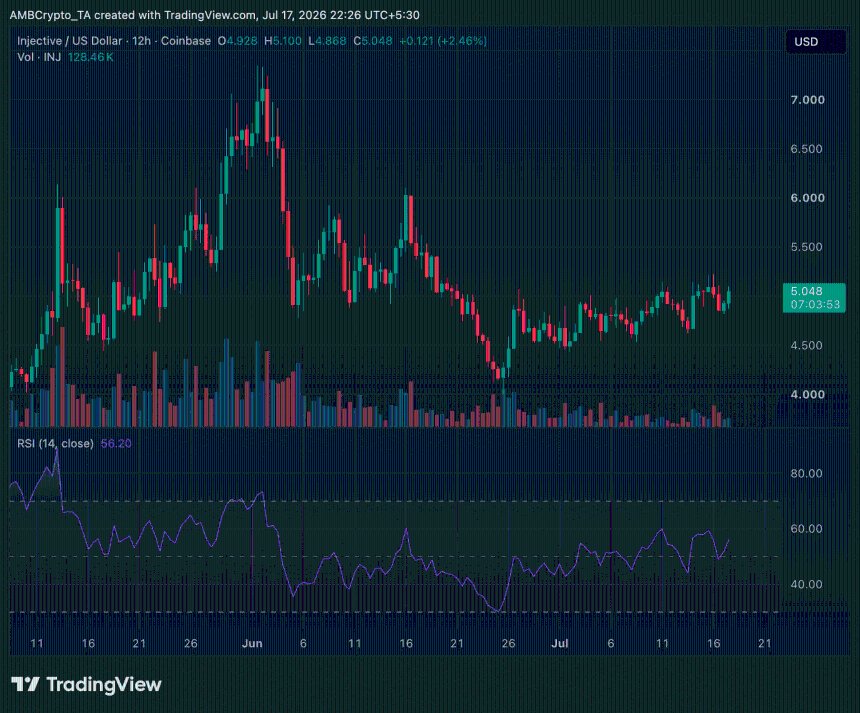860x713 pixels.
Task: Click the close value 5.048 in header
Action: click(x=377, y=41)
